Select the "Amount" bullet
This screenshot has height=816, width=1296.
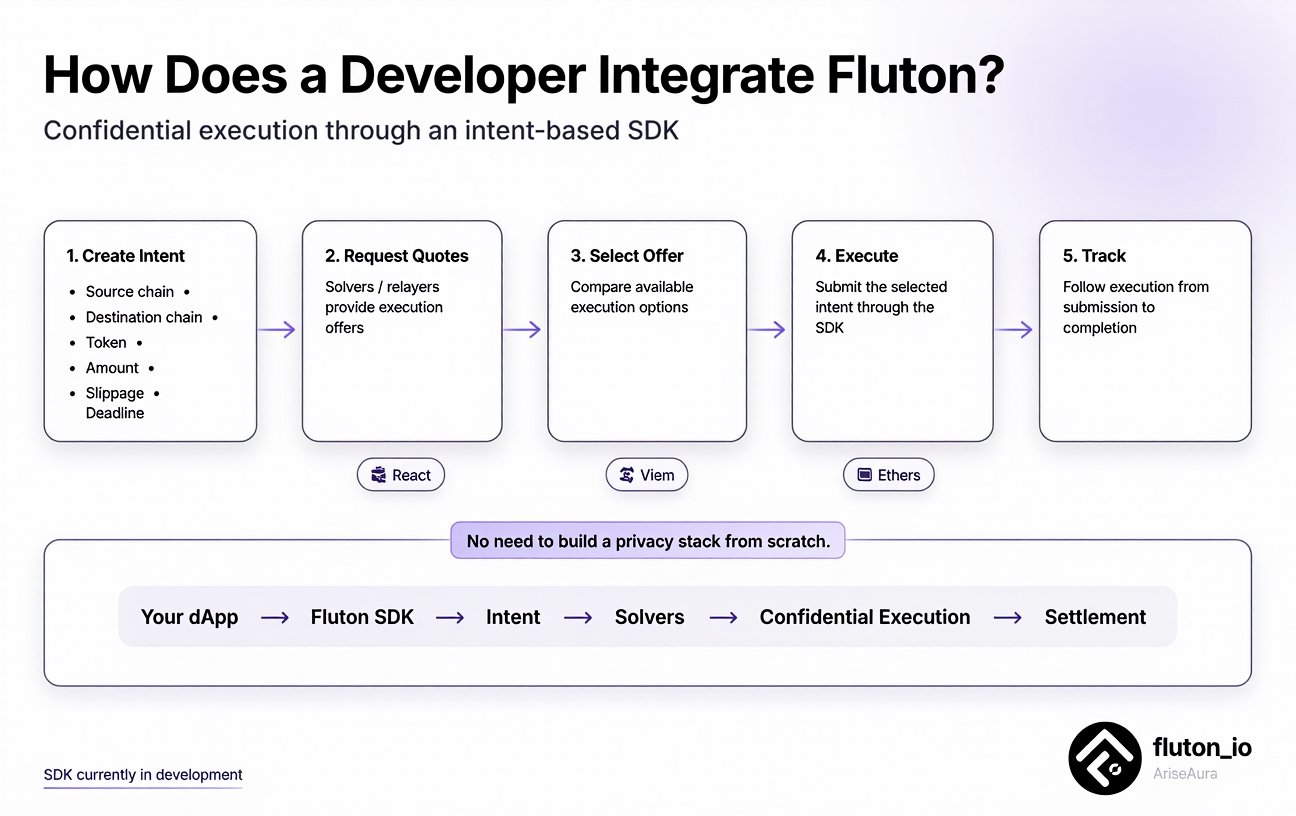(112, 368)
